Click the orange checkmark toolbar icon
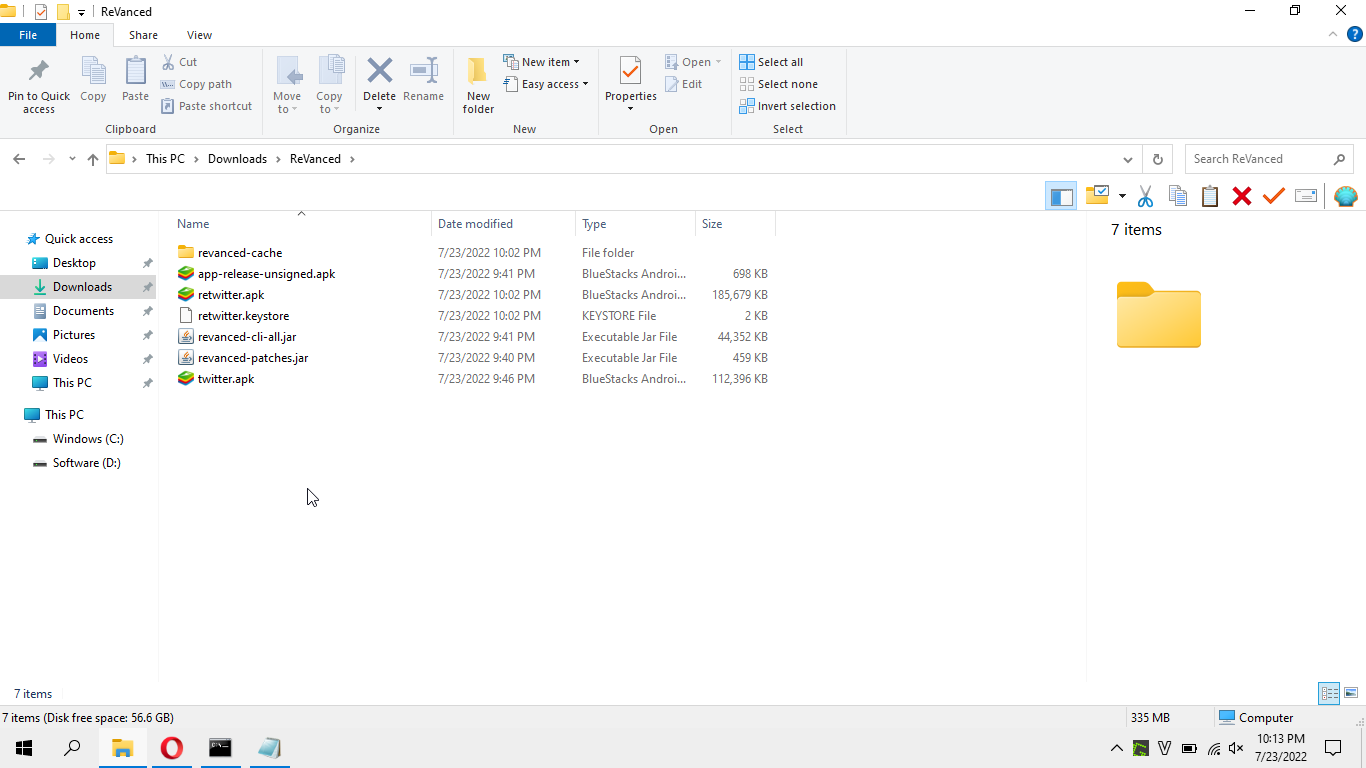 [x=1274, y=196]
